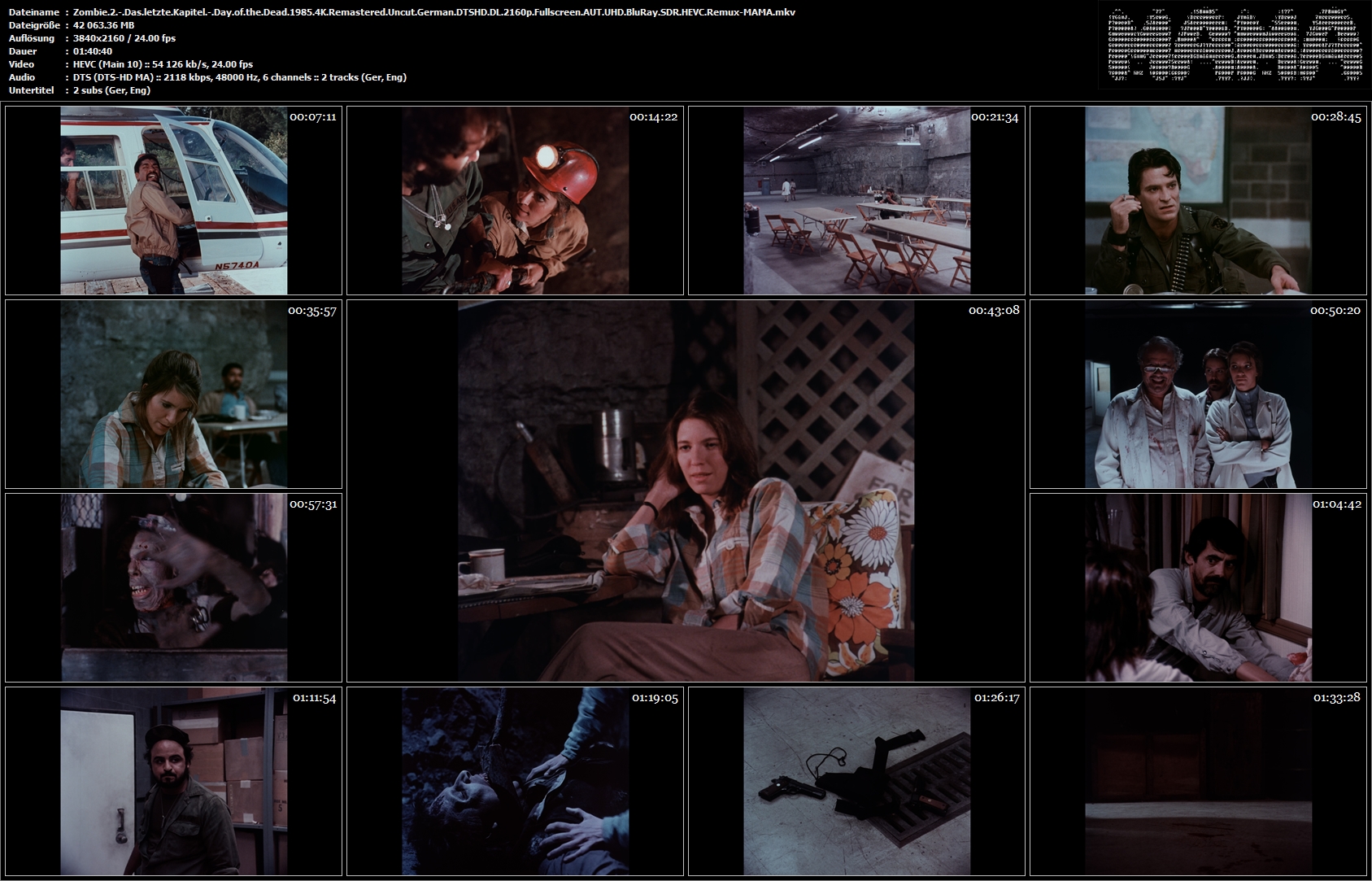This screenshot has height=881, width=1372.
Task: Click the mkv file name starting with Zombie.2
Action: point(434,12)
